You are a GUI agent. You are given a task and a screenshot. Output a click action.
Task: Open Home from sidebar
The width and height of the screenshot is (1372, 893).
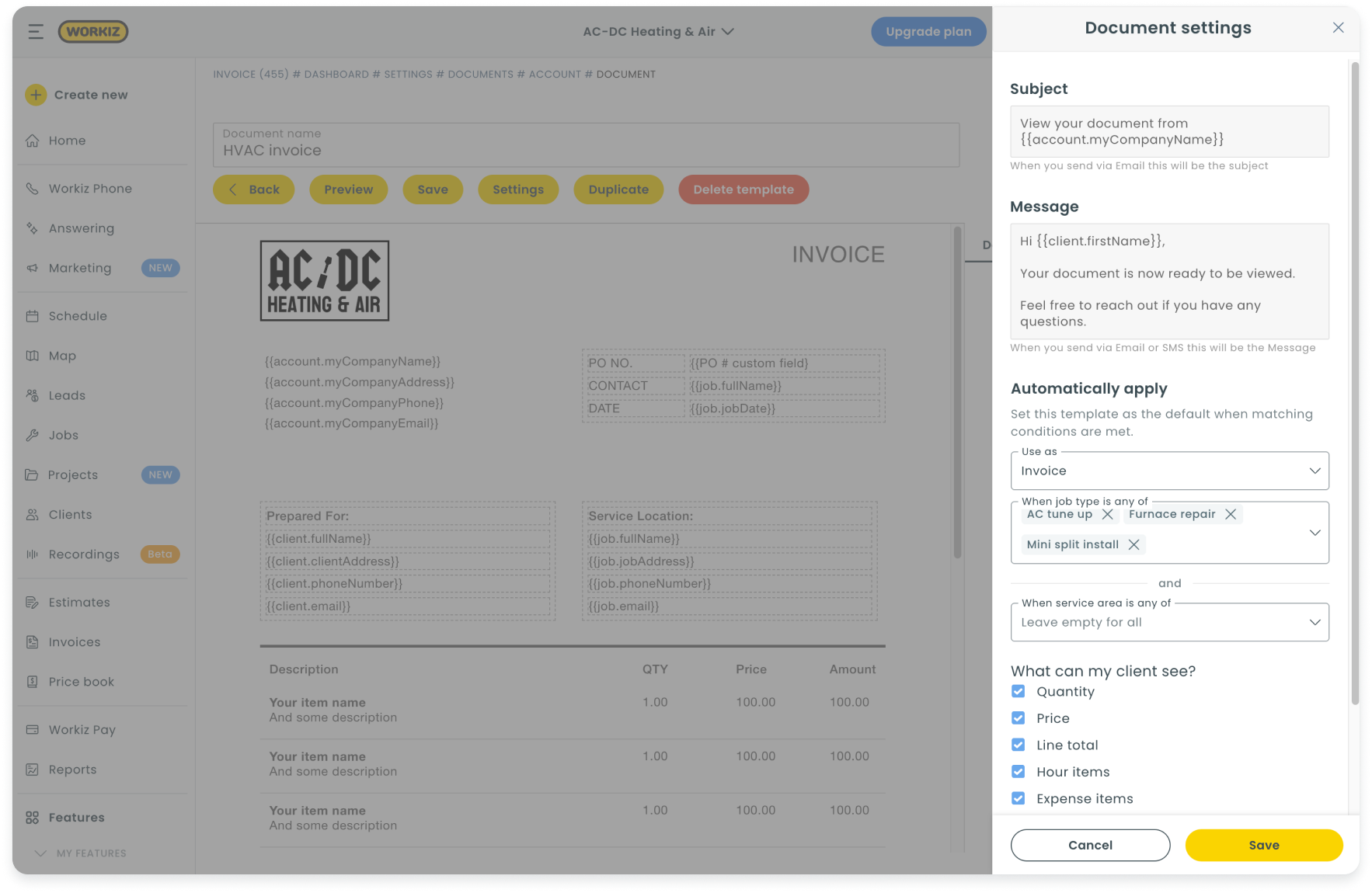pyautogui.click(x=67, y=141)
